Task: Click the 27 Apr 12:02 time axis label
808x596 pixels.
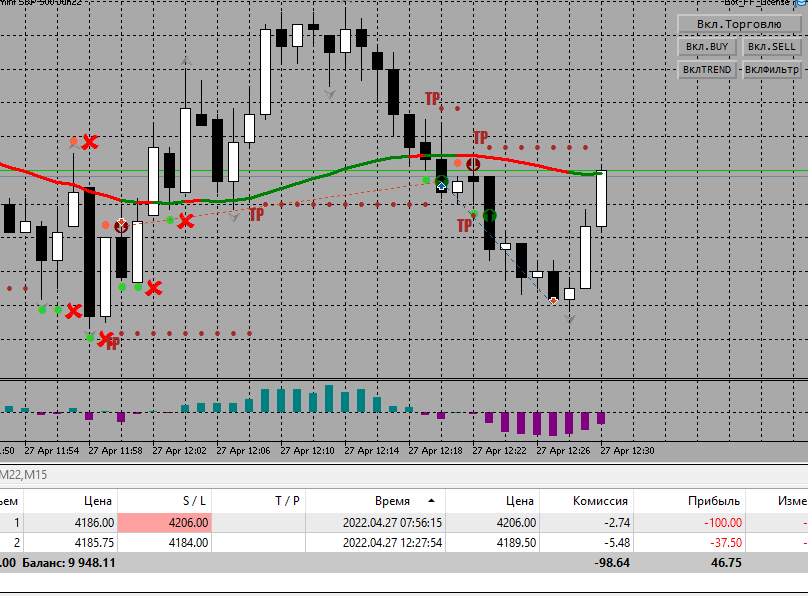Action: tap(179, 451)
